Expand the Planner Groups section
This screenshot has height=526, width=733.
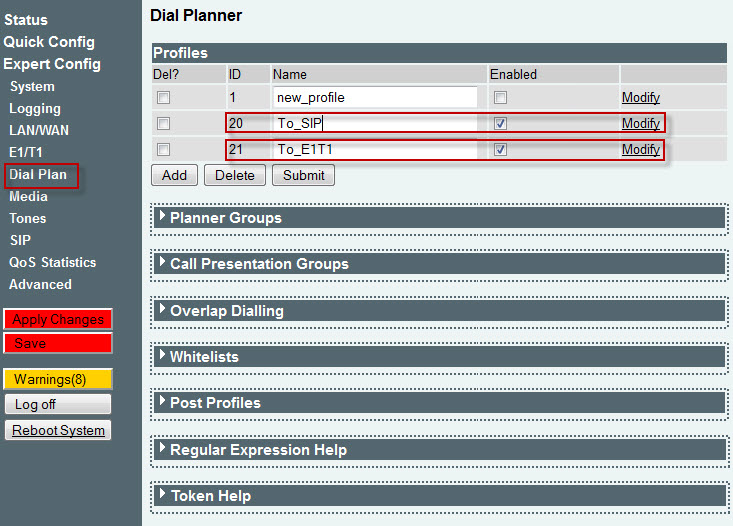439,218
